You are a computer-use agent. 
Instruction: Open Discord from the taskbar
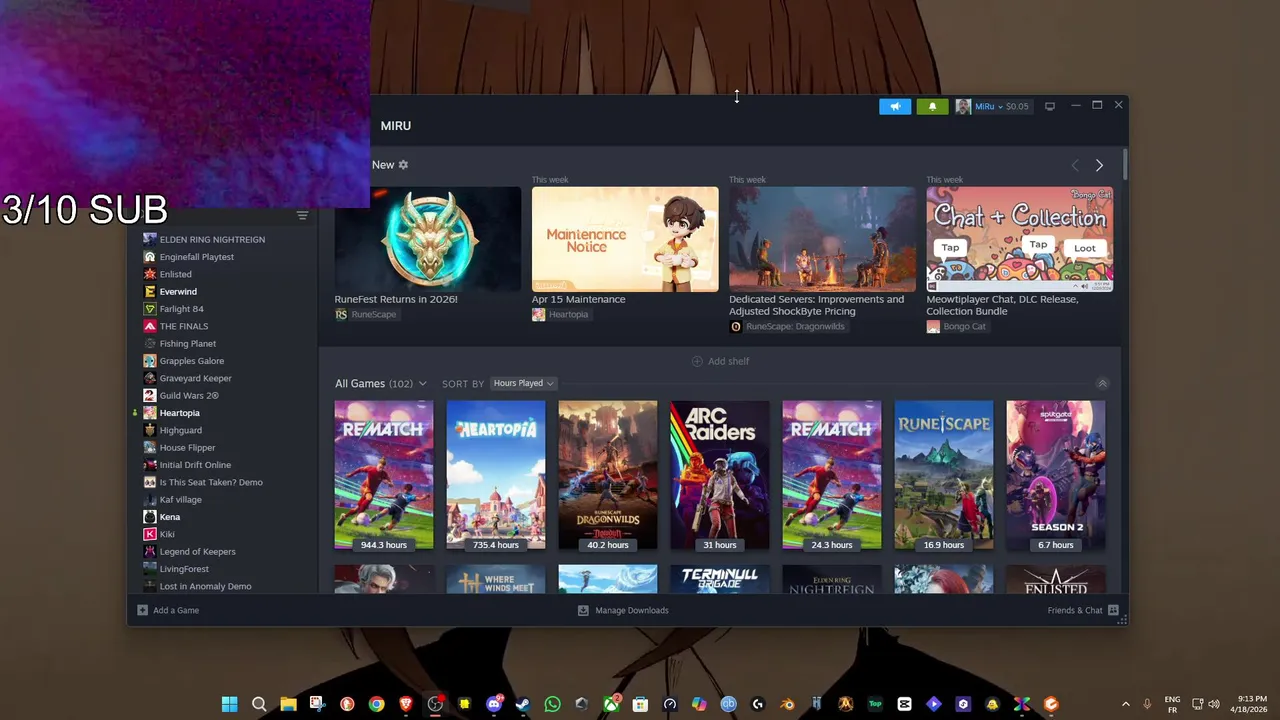tap(494, 704)
